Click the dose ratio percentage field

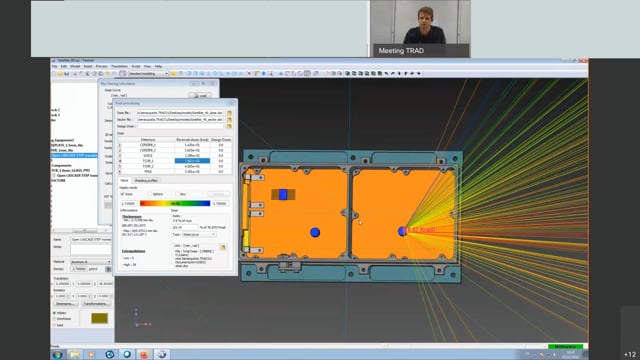pos(184,227)
